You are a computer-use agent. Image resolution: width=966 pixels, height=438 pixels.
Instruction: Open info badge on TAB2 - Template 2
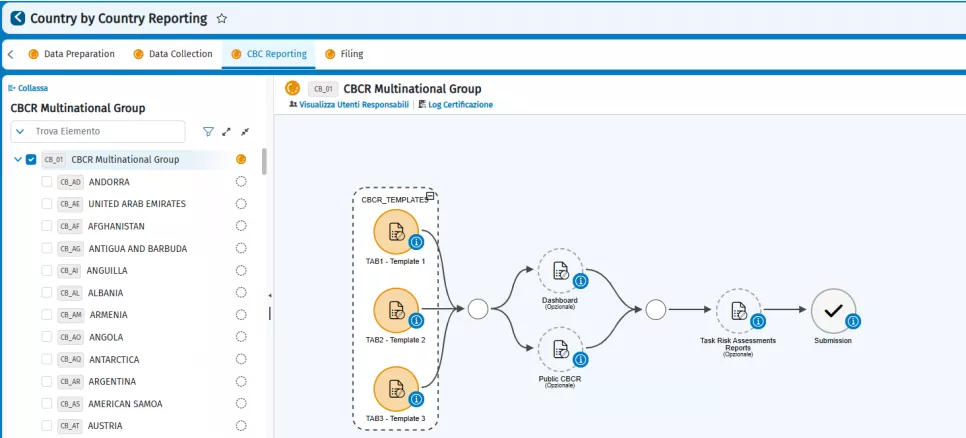[417, 320]
